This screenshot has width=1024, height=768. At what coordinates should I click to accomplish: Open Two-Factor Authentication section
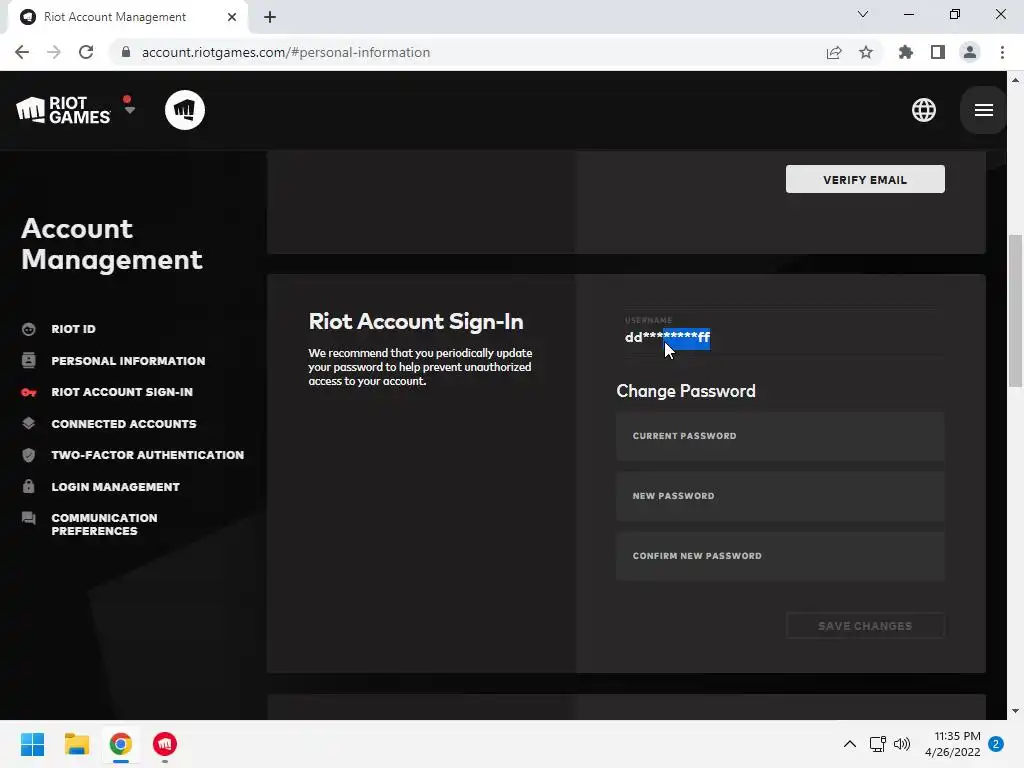click(148, 455)
